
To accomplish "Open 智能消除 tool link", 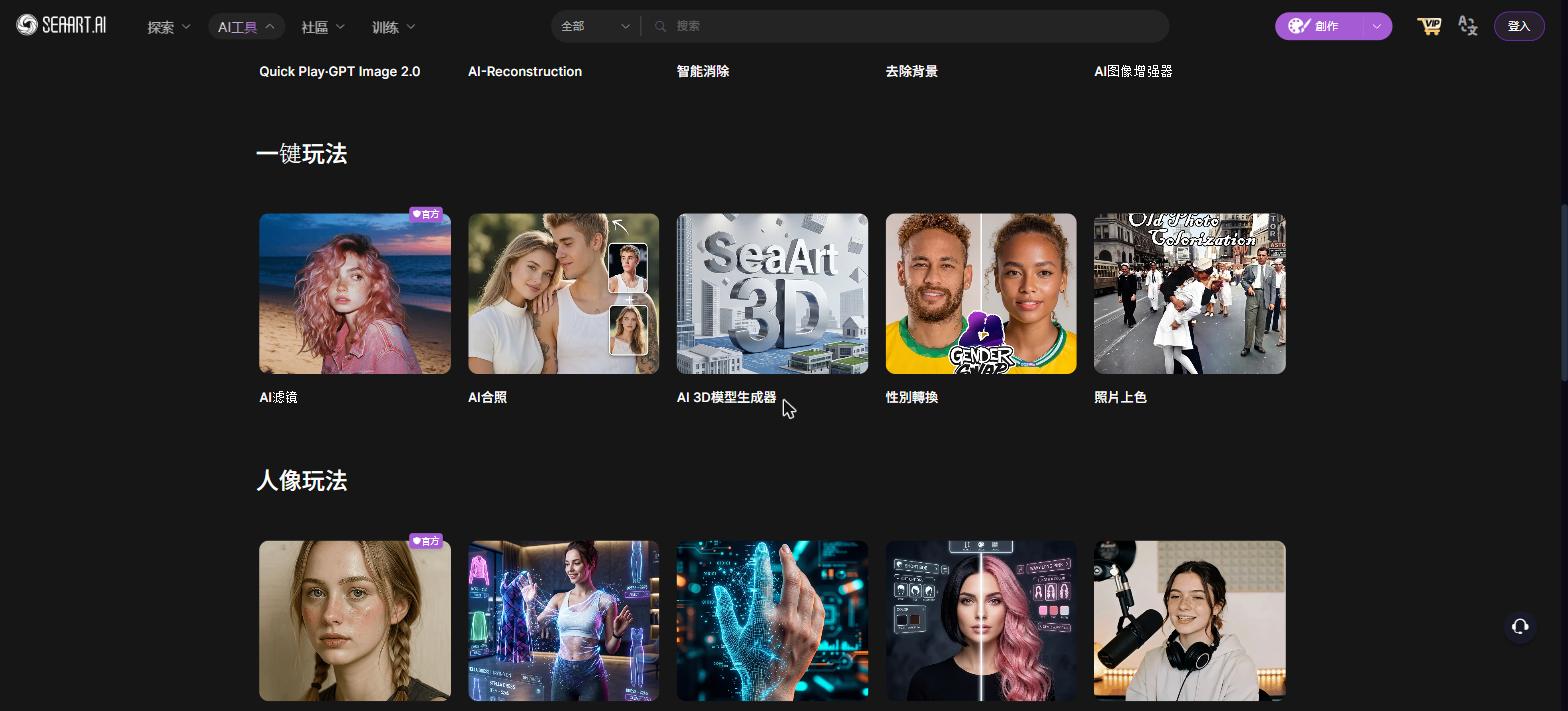I will [703, 71].
